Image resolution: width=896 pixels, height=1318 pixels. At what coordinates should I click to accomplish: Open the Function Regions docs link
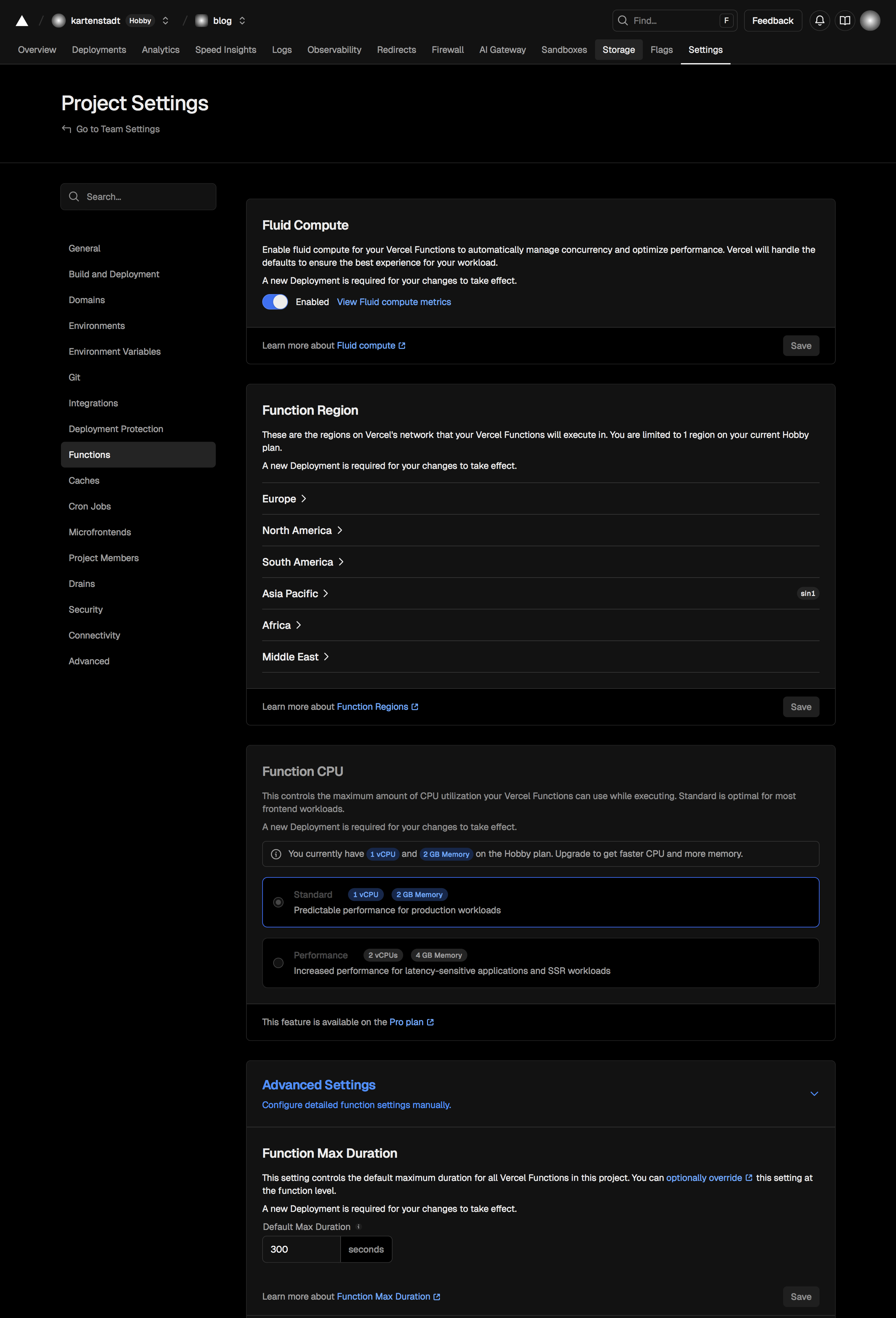(377, 707)
